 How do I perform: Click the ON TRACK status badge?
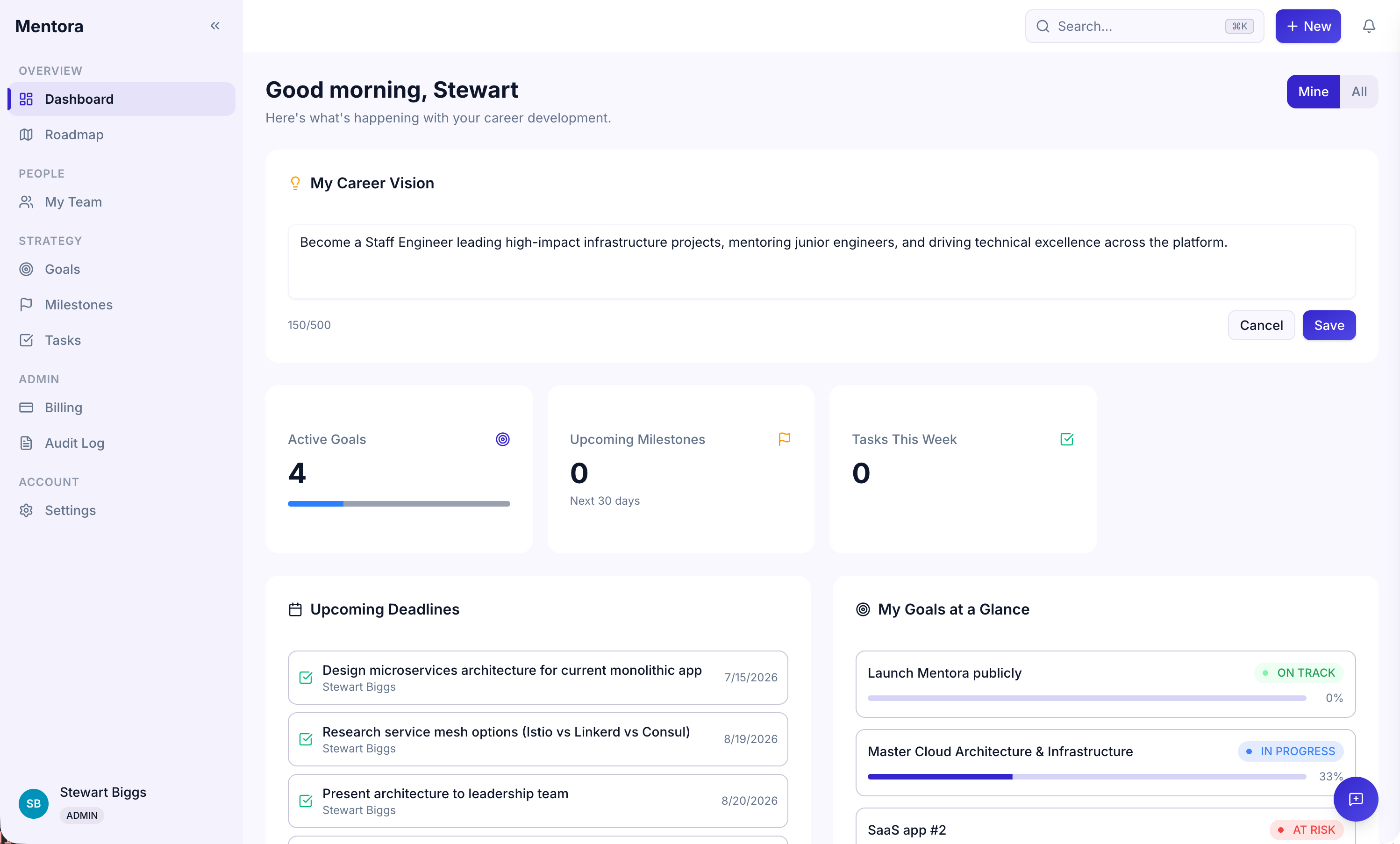pos(1299,673)
